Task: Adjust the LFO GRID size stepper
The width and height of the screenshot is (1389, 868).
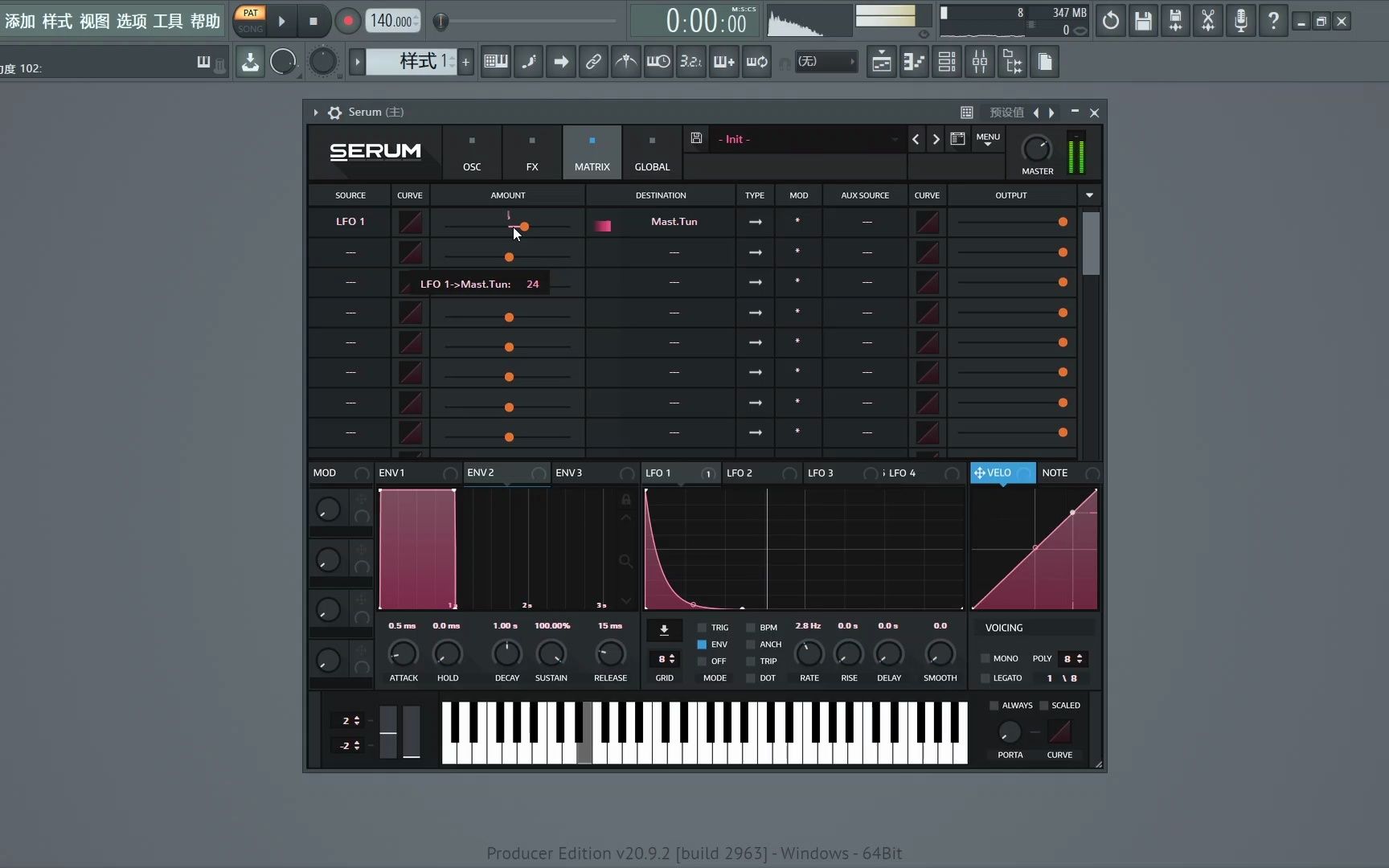Action: point(664,659)
